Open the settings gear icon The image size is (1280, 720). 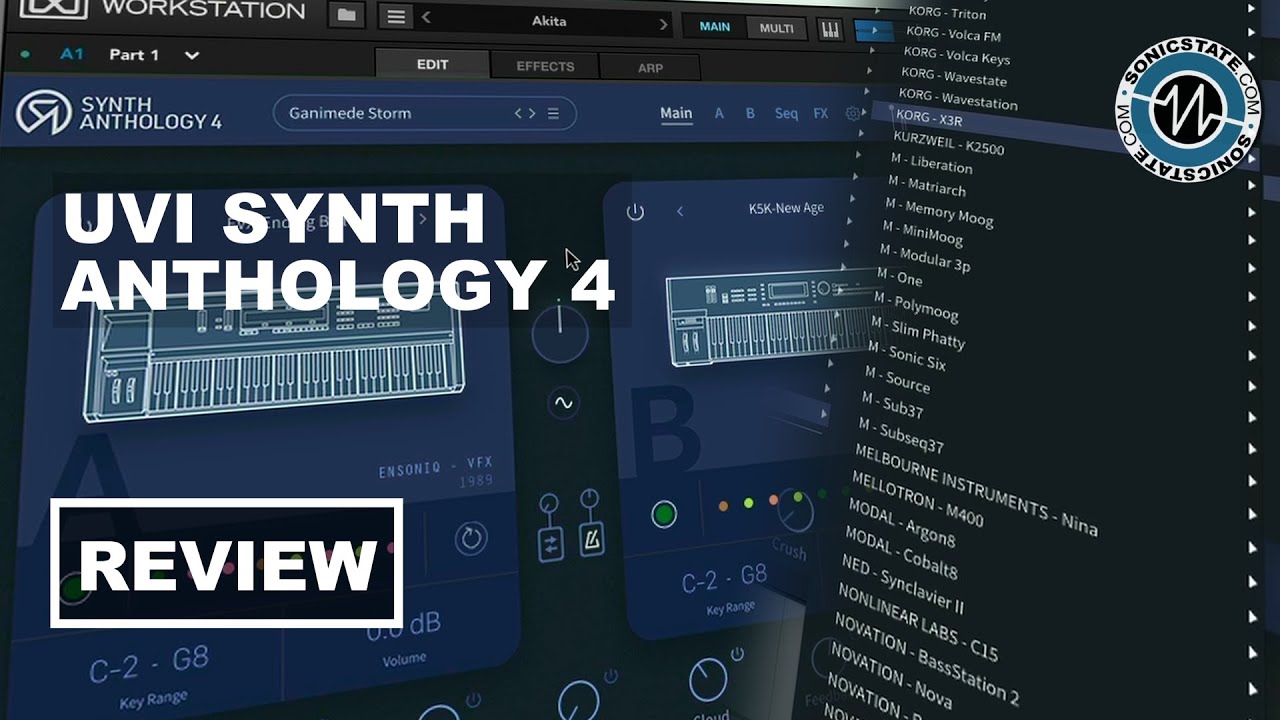(853, 114)
